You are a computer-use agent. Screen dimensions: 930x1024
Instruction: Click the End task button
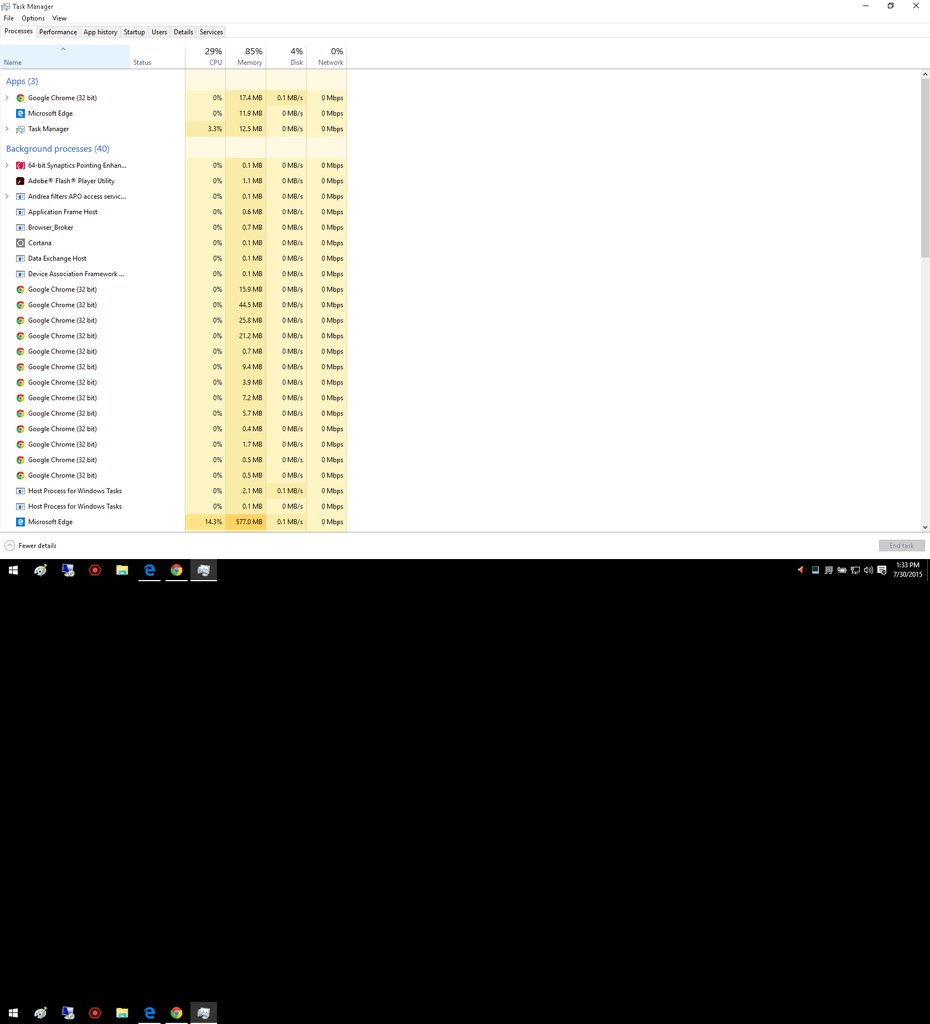click(901, 545)
